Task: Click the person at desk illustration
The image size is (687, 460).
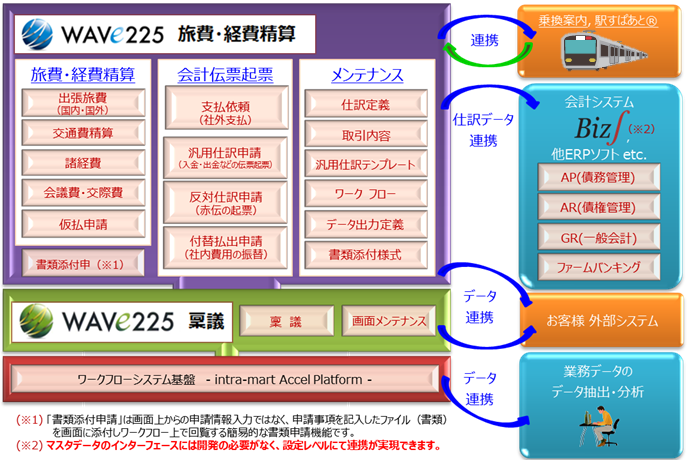Action: click(599, 426)
